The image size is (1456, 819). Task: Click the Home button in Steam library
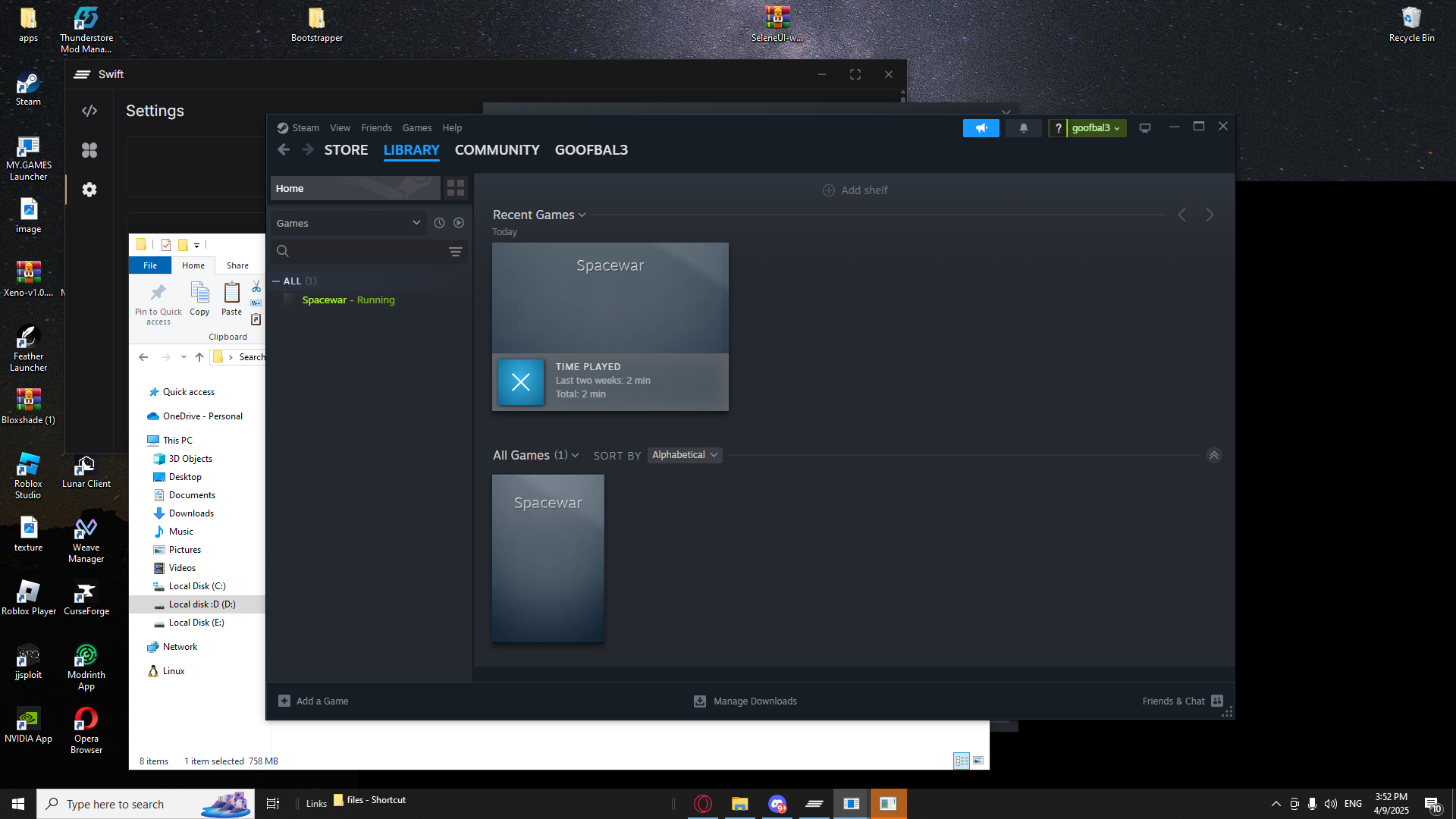point(356,188)
